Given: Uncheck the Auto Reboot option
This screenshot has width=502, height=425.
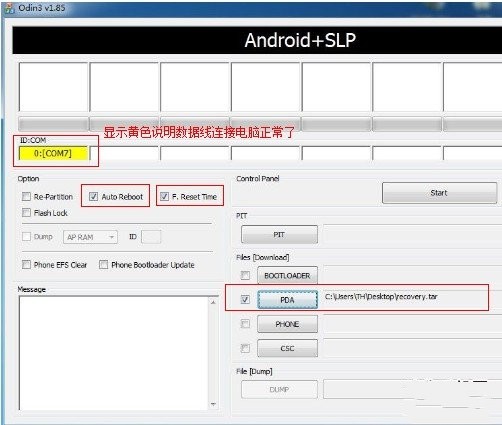Looking at the screenshot, I should coord(93,196).
